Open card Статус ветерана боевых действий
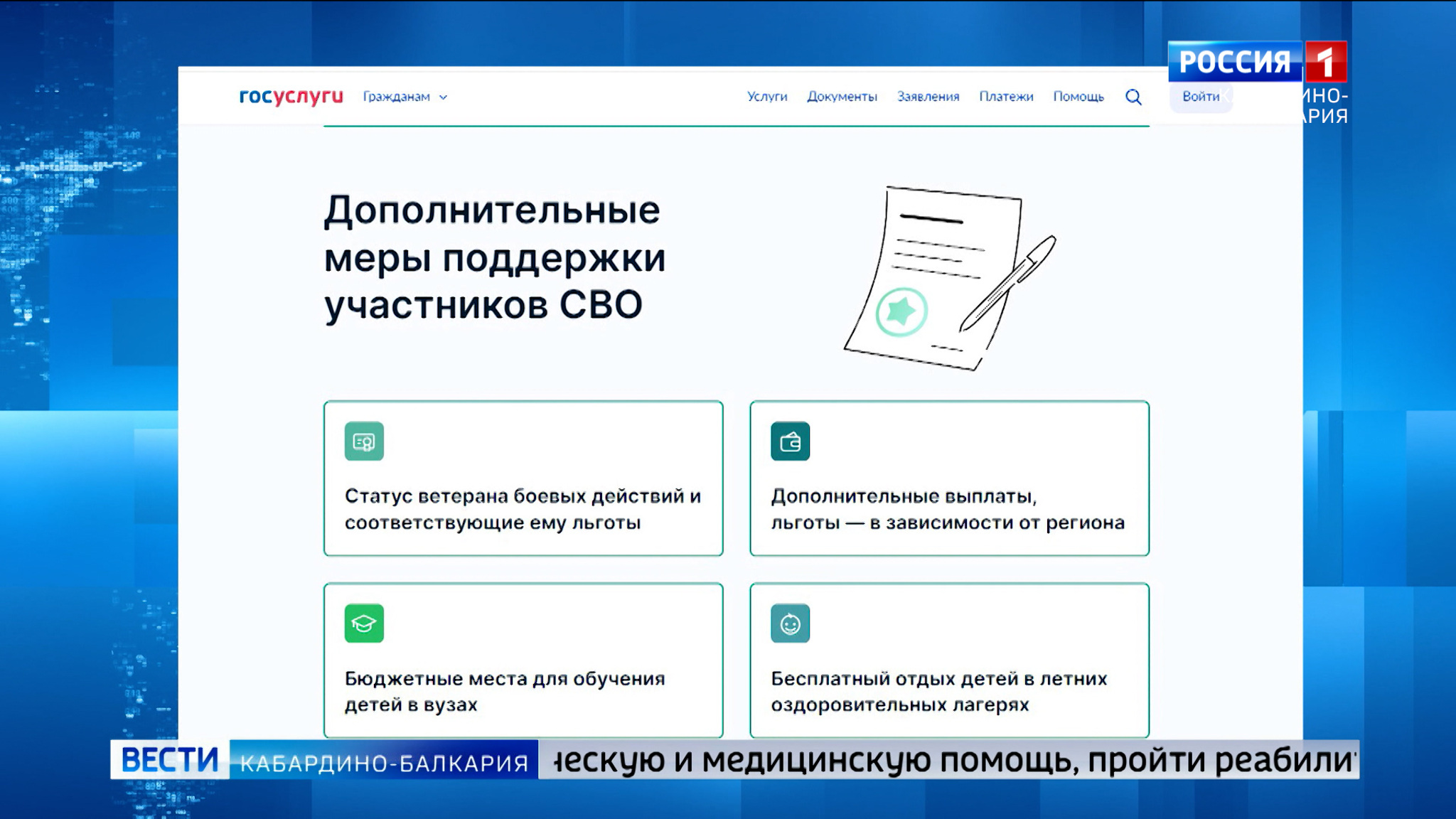1456x819 pixels. point(523,478)
